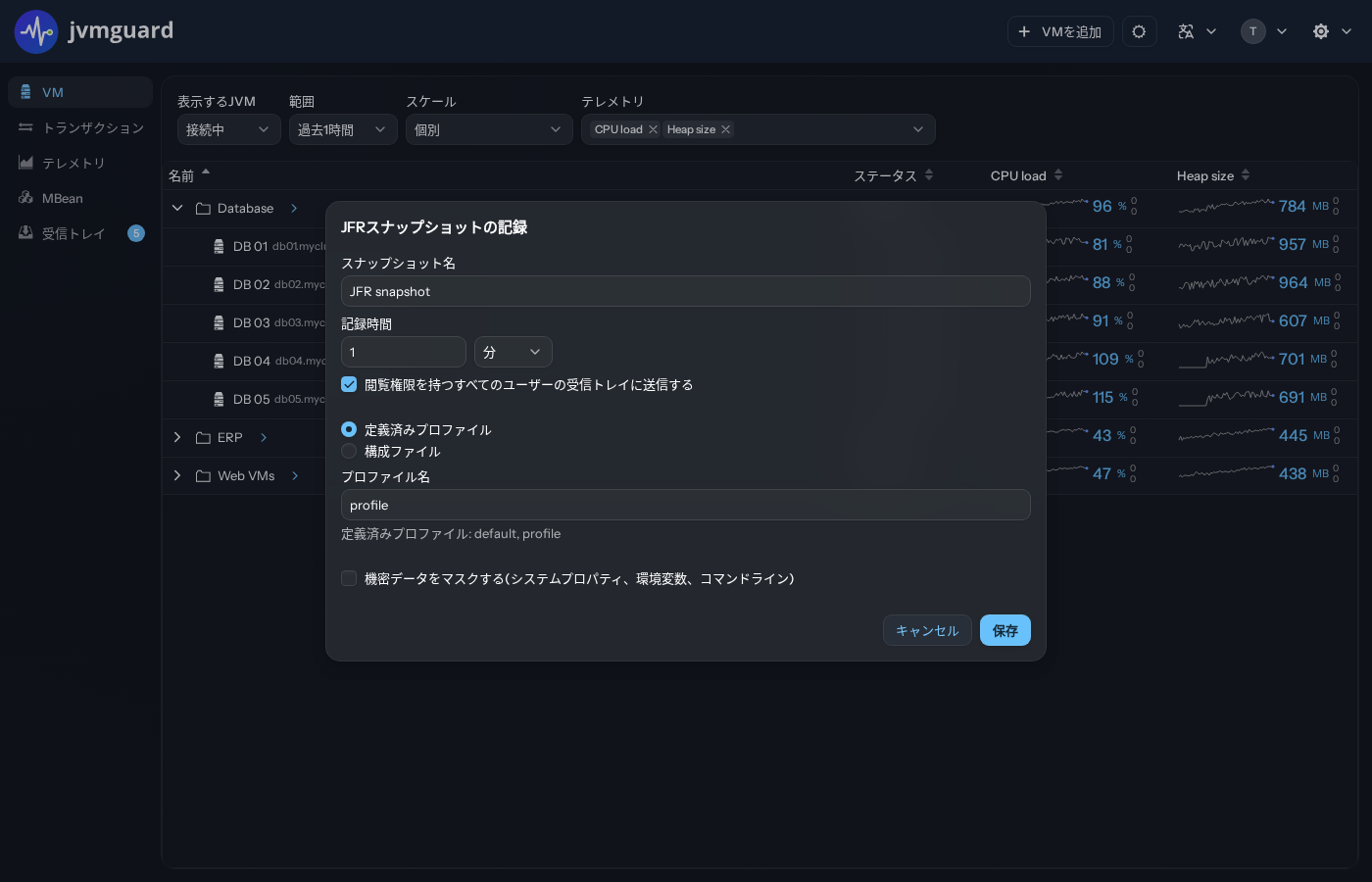
Task: Sort by the Heap size column
Action: 1246,175
